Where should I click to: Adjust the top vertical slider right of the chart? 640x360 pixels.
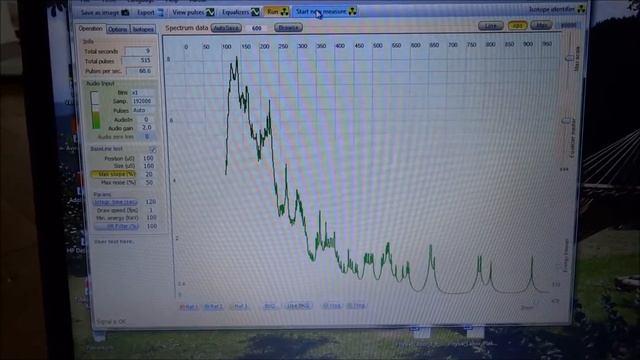[x=569, y=58]
